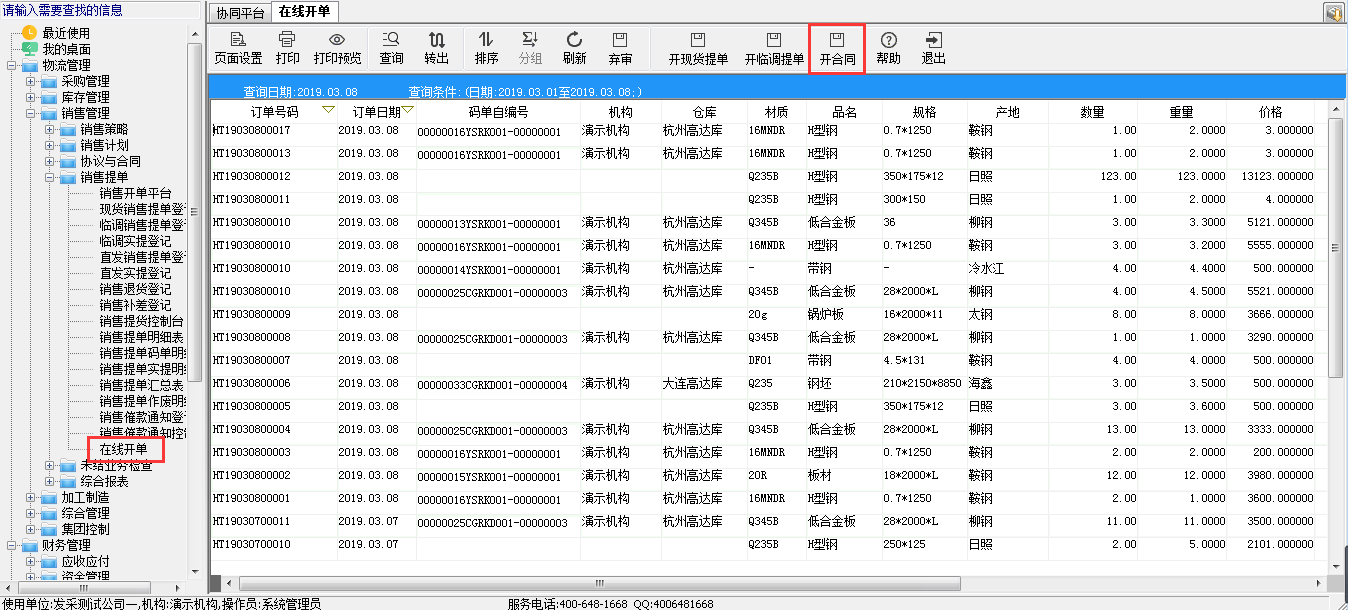The image size is (1348, 610).
Task: Click the 打印 print icon
Action: coord(287,48)
